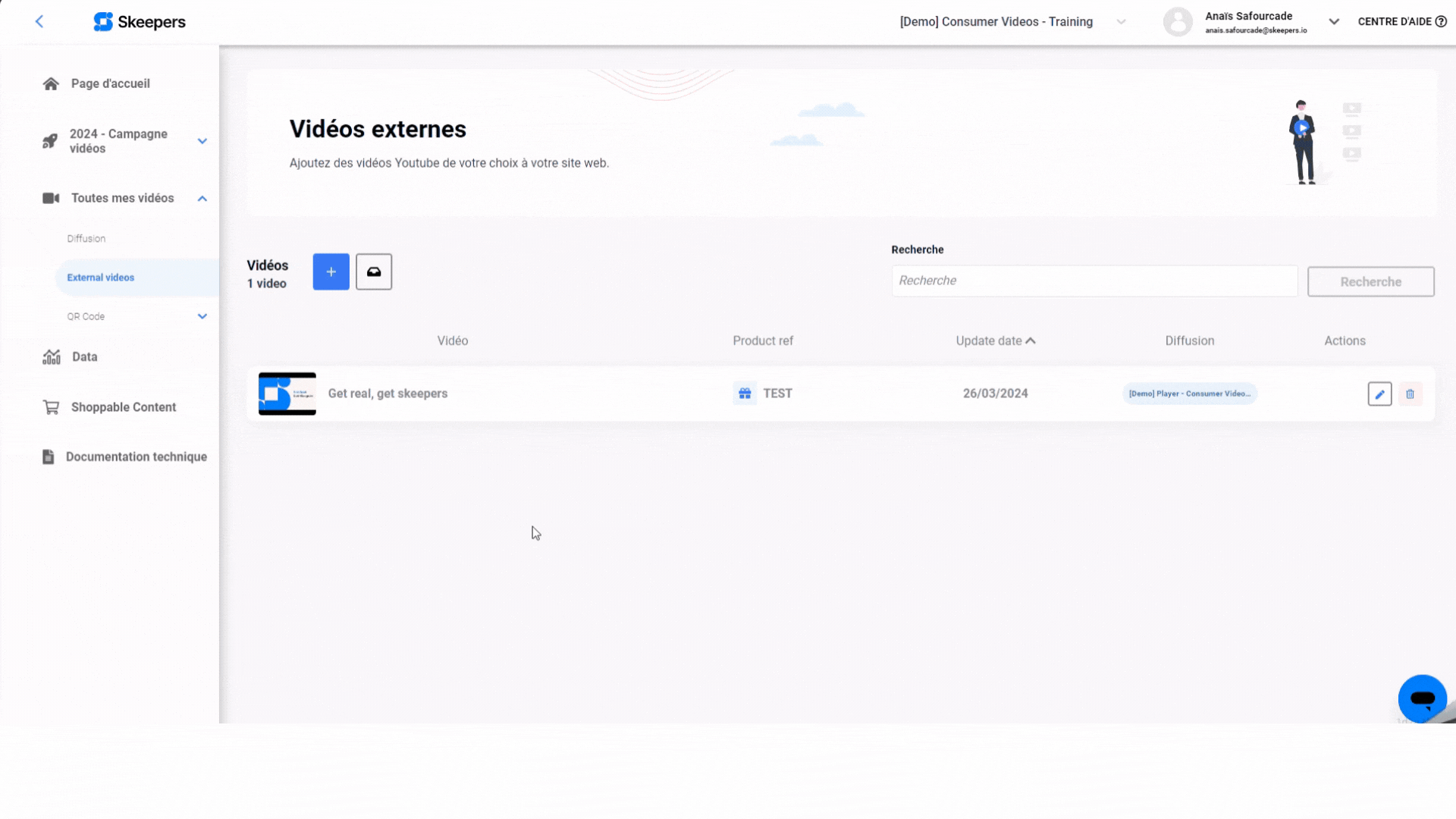Screen dimensions: 1456x819
Task: Collapse the Toutes mes vidéos section
Action: (x=202, y=198)
